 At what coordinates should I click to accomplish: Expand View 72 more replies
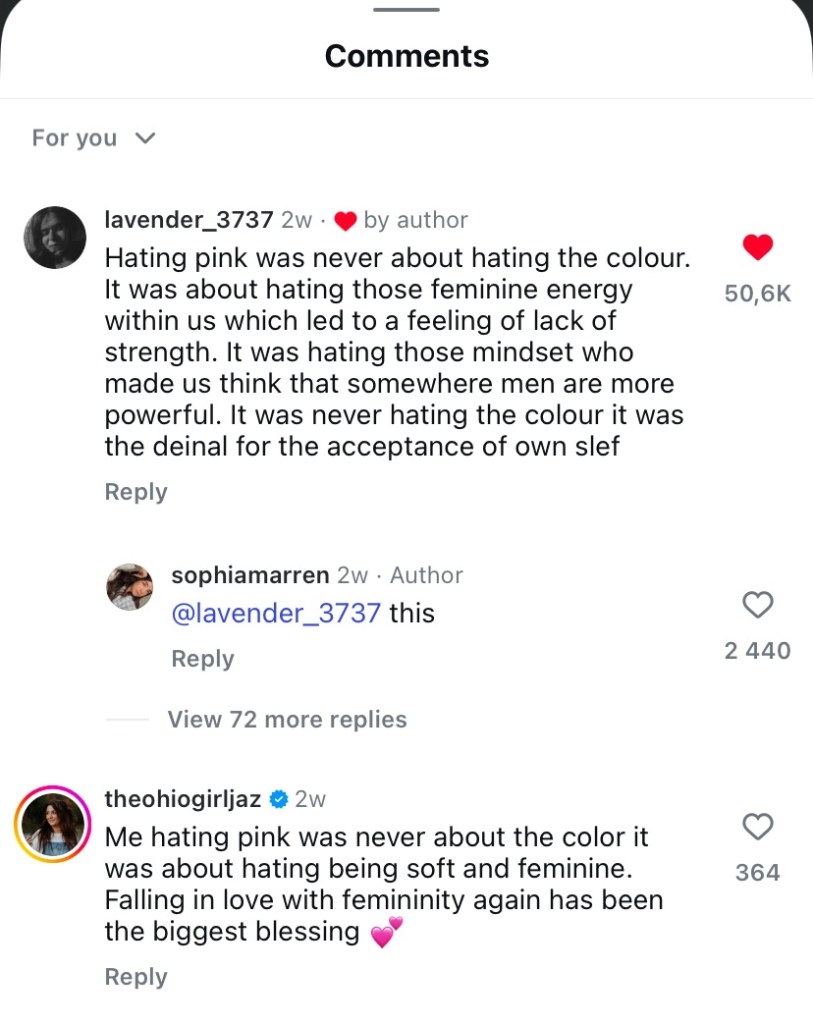pos(287,719)
